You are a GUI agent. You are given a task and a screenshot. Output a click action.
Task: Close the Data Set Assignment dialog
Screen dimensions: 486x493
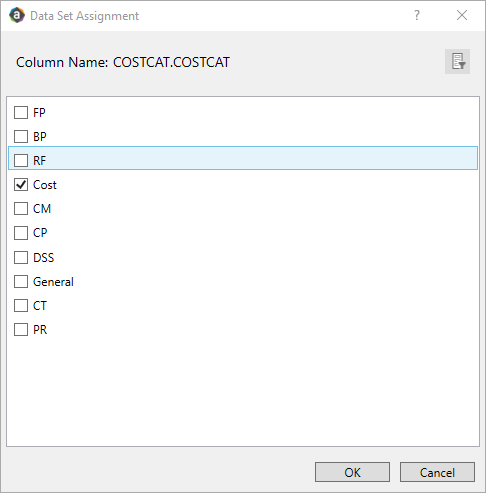462,15
